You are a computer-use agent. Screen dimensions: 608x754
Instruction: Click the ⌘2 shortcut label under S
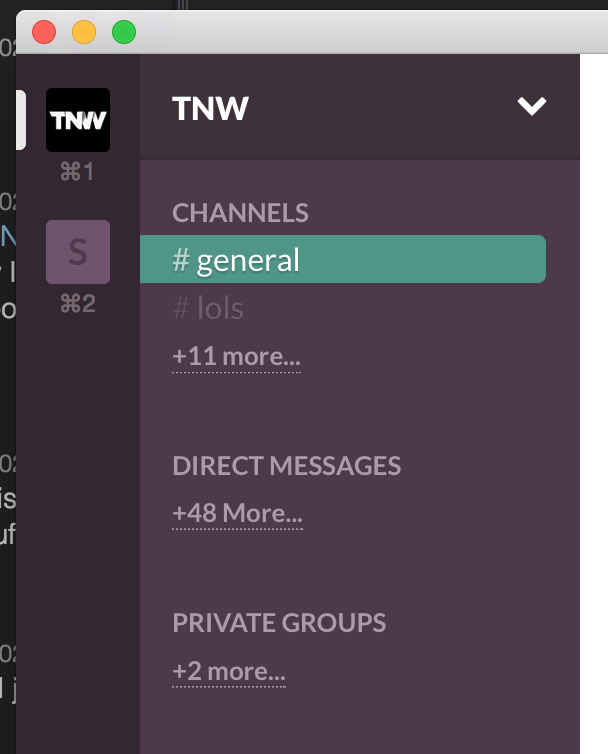coord(78,304)
